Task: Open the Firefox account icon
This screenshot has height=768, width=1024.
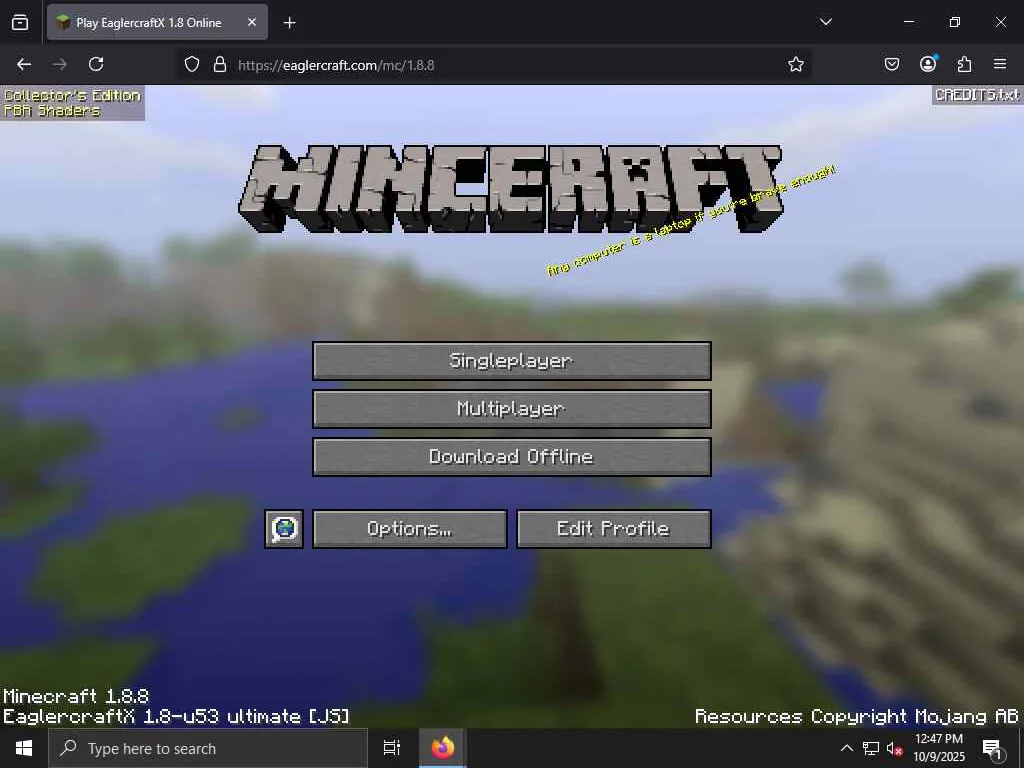Action: tap(928, 64)
